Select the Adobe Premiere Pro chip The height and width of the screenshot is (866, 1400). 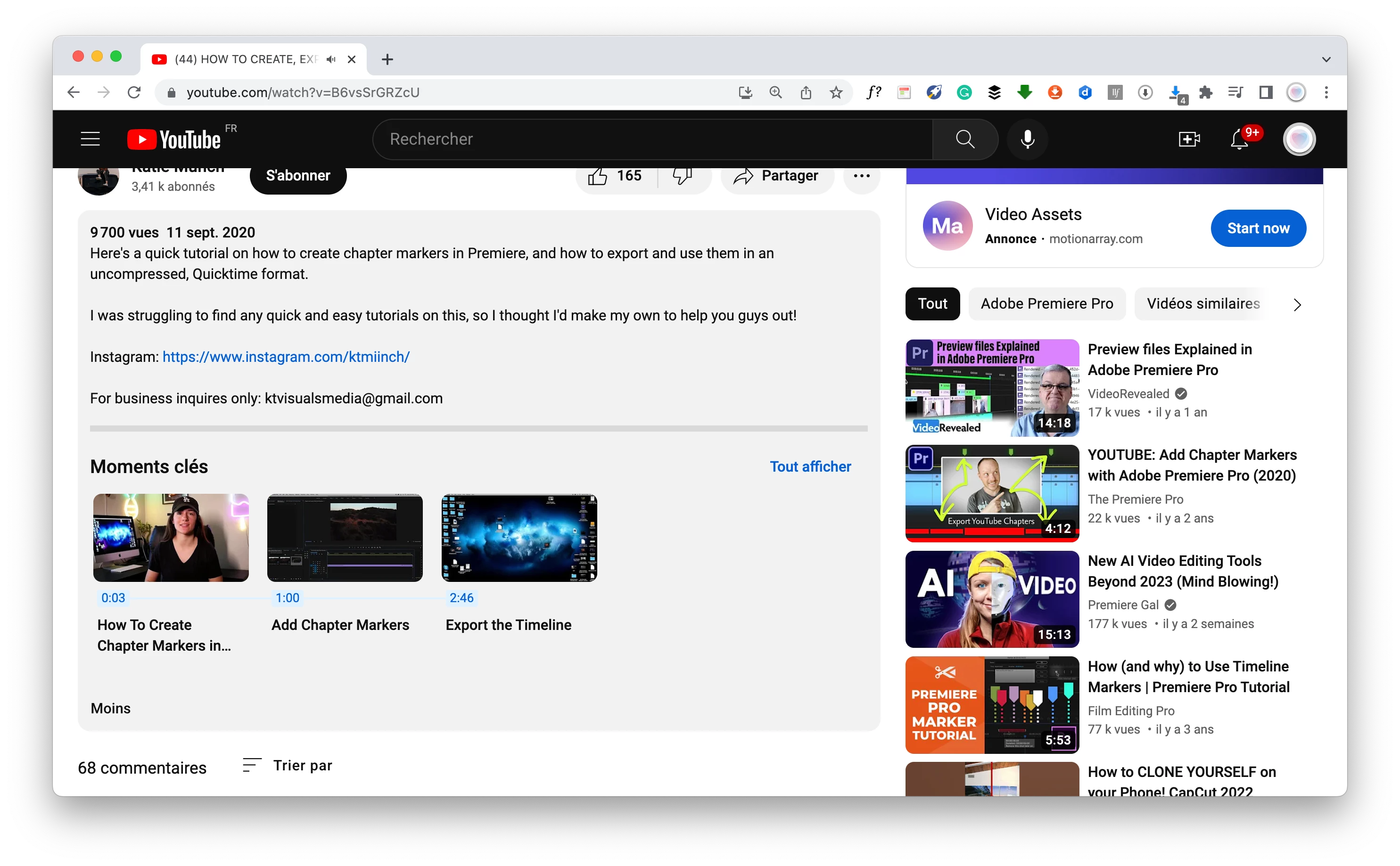[1046, 303]
